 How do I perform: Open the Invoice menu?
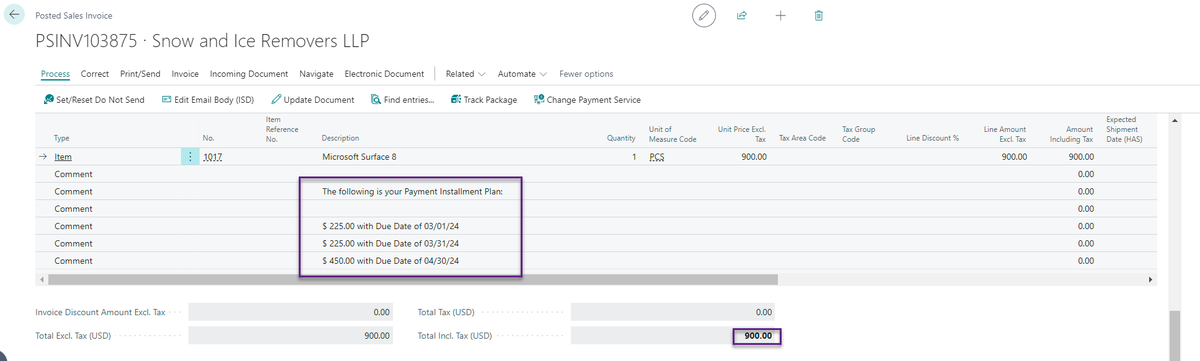(185, 74)
